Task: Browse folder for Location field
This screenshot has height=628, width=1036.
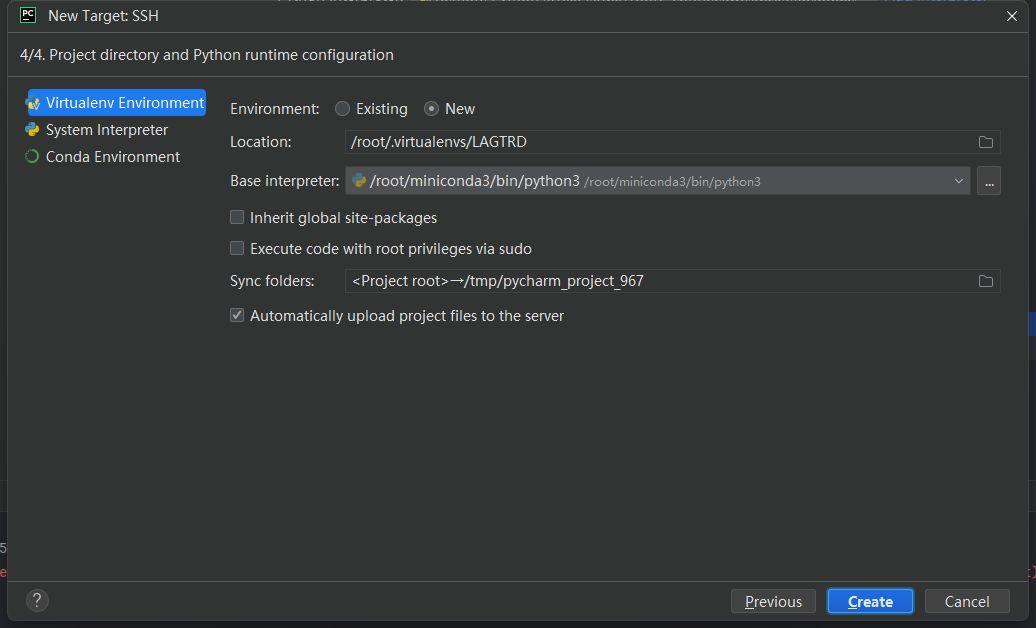Action: 986,142
